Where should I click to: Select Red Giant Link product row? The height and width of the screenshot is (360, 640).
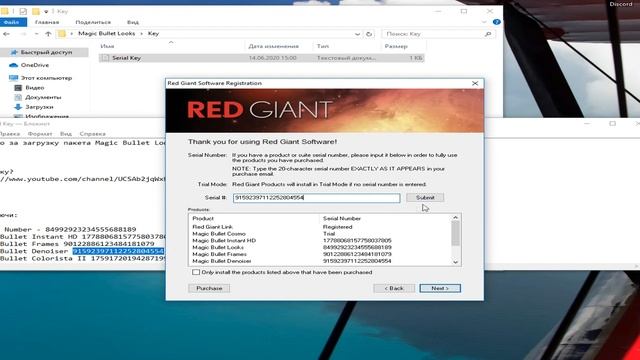pos(320,227)
